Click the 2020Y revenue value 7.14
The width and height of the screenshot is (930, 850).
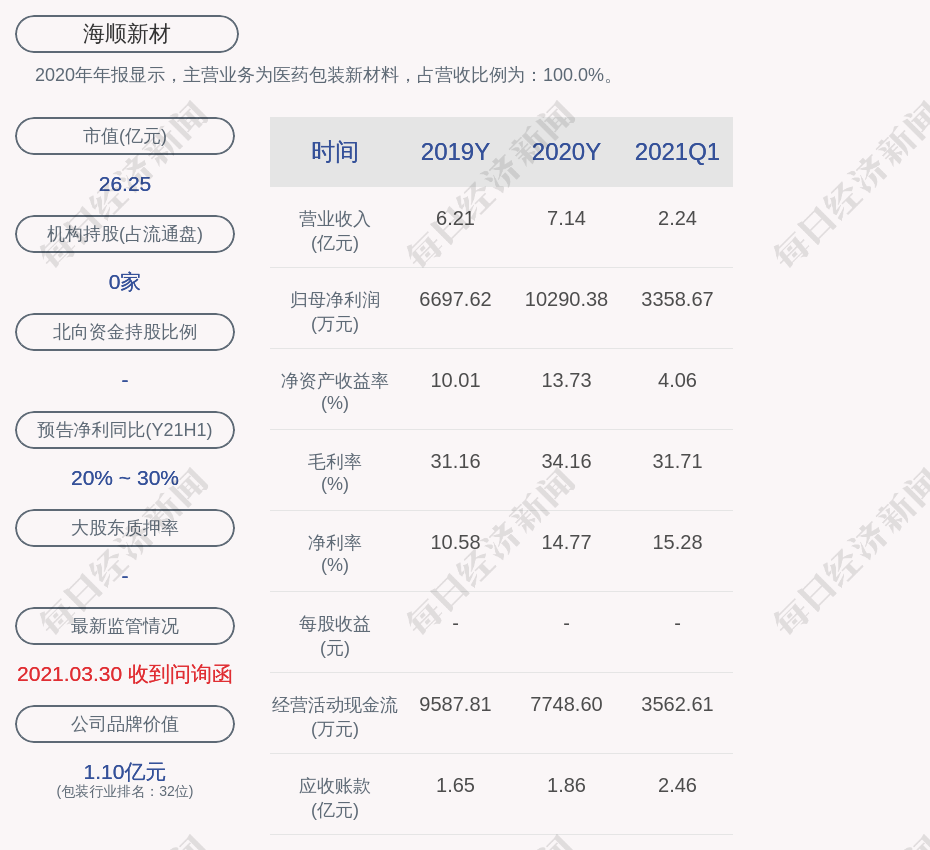click(566, 219)
